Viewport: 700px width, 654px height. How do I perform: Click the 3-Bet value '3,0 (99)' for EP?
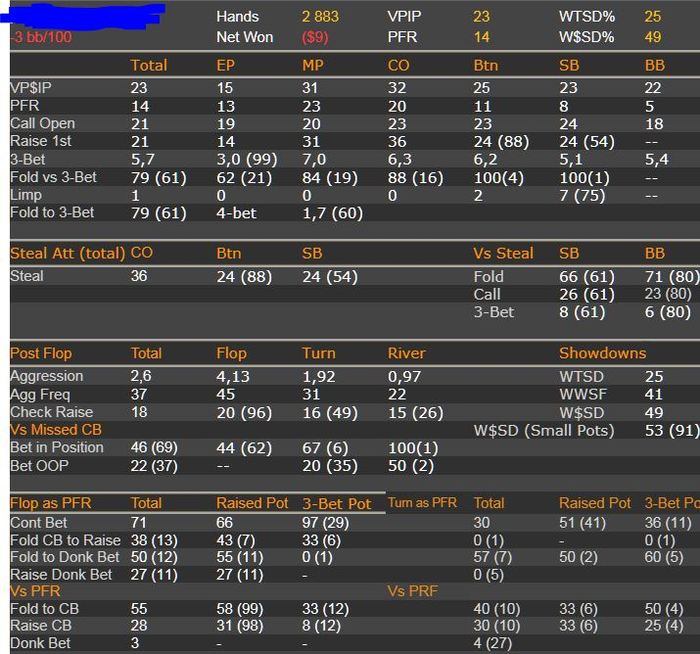247,159
